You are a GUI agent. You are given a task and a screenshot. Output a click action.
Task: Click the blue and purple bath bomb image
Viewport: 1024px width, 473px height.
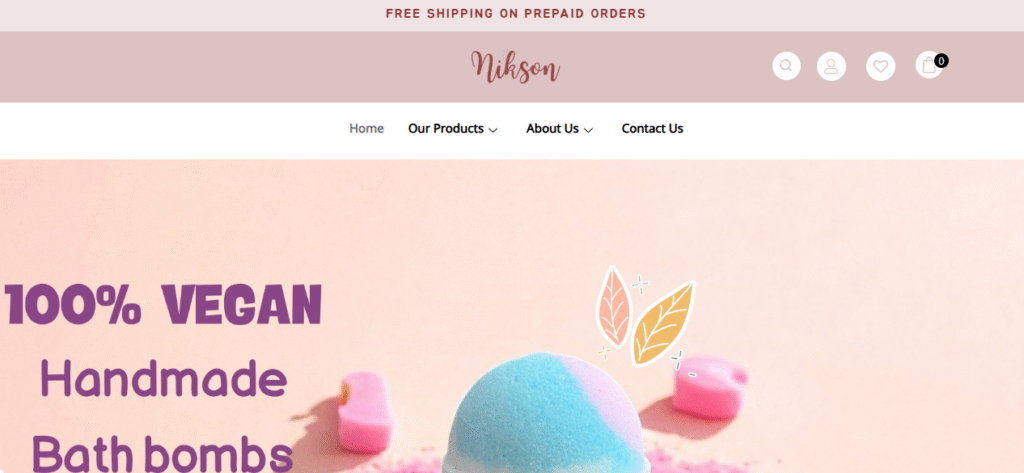[545, 413]
